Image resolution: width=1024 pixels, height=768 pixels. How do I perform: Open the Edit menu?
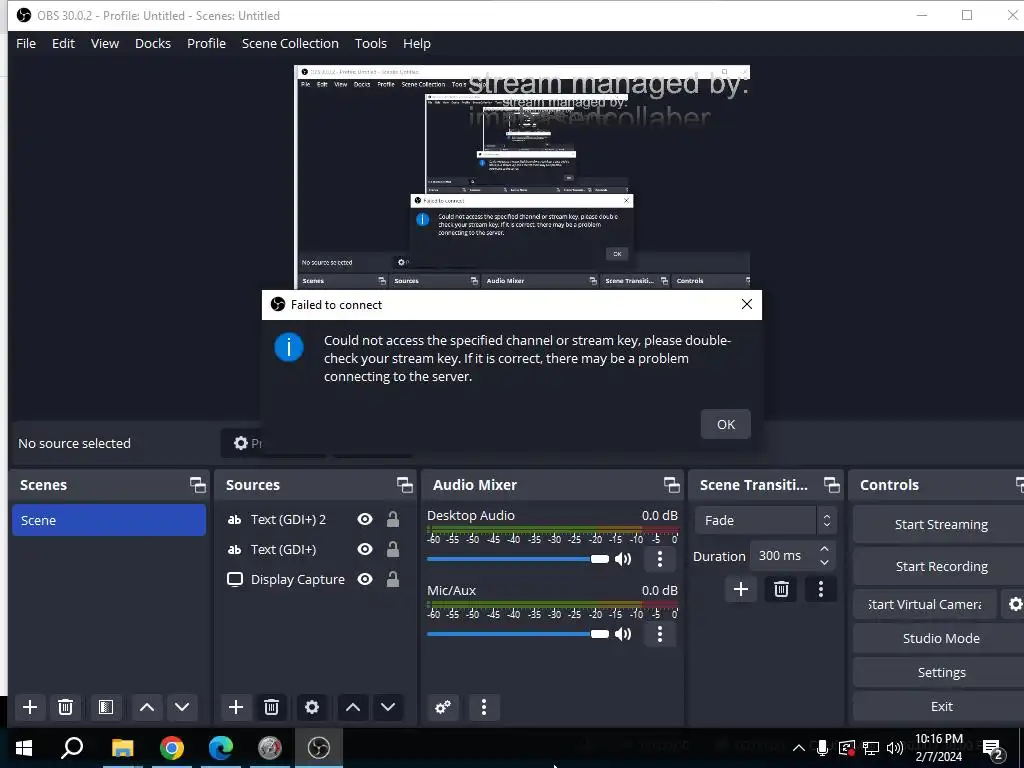(63, 43)
